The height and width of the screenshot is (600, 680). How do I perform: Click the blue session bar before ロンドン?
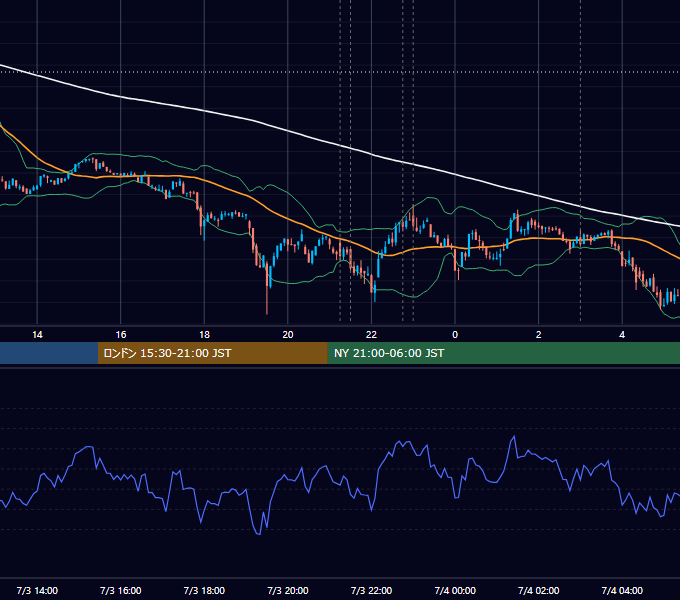point(49,353)
